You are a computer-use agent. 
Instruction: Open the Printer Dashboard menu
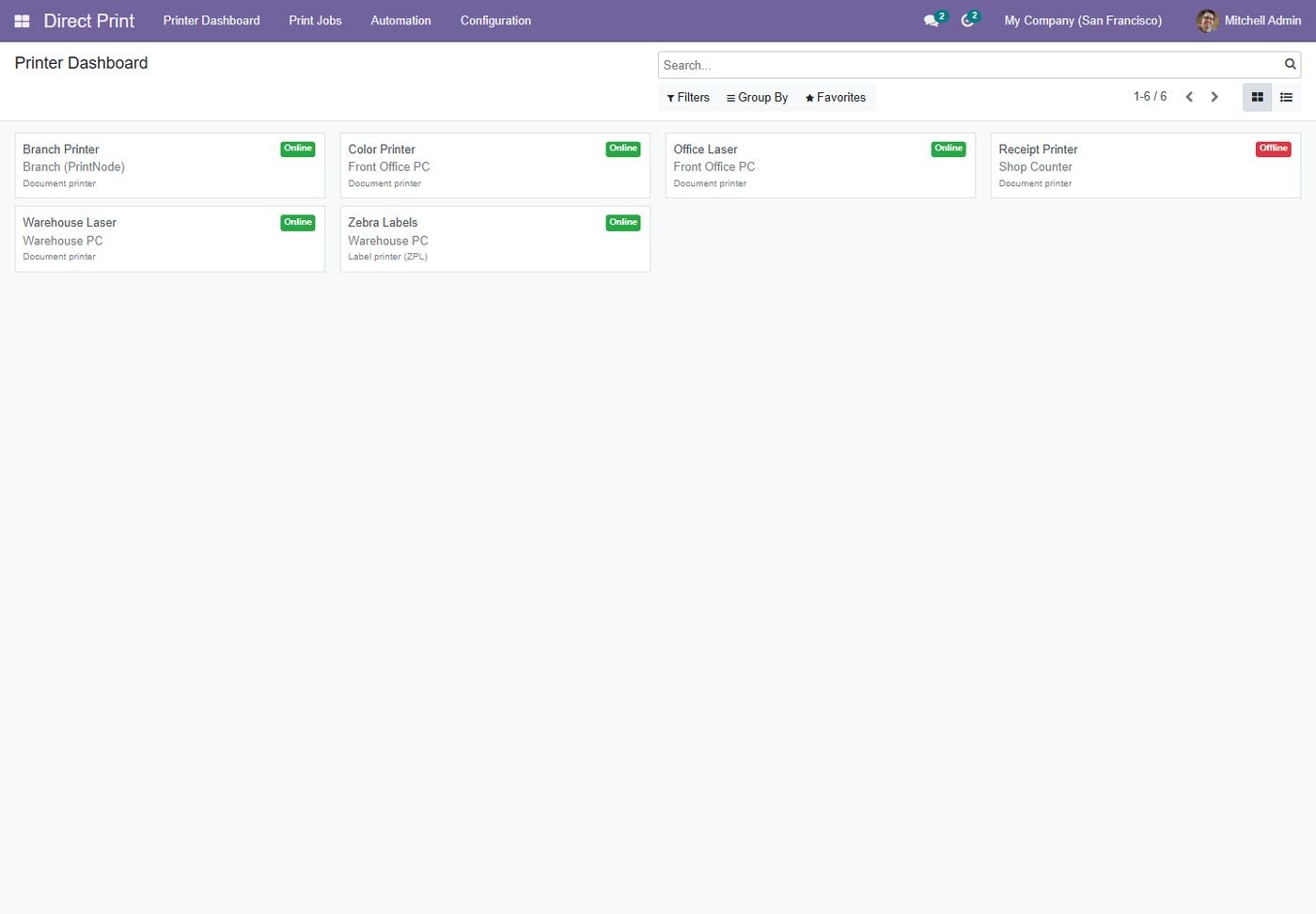click(x=211, y=21)
